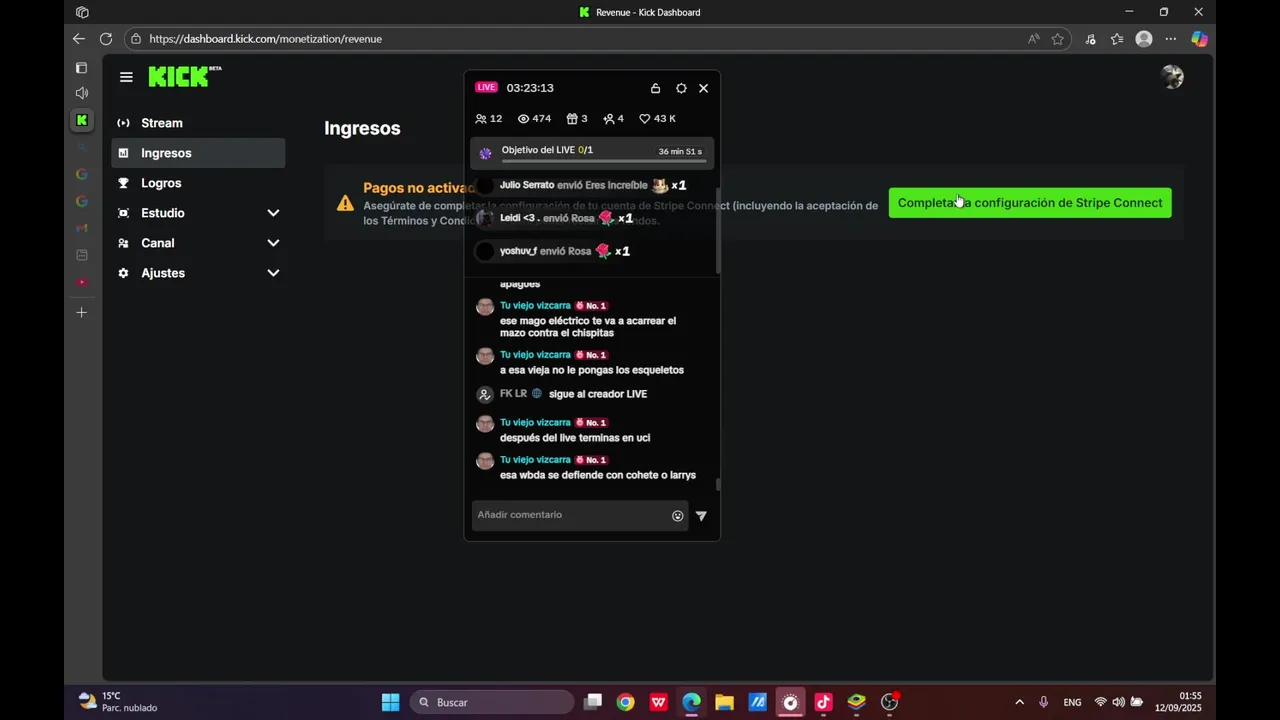
Task: Open the Kick tab in vertical tab strip
Action: click(x=82, y=120)
